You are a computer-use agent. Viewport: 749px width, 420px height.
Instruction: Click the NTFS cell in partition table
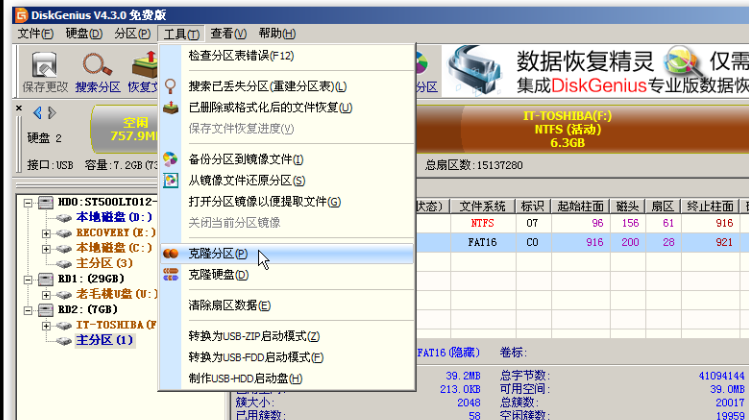pyautogui.click(x=482, y=223)
